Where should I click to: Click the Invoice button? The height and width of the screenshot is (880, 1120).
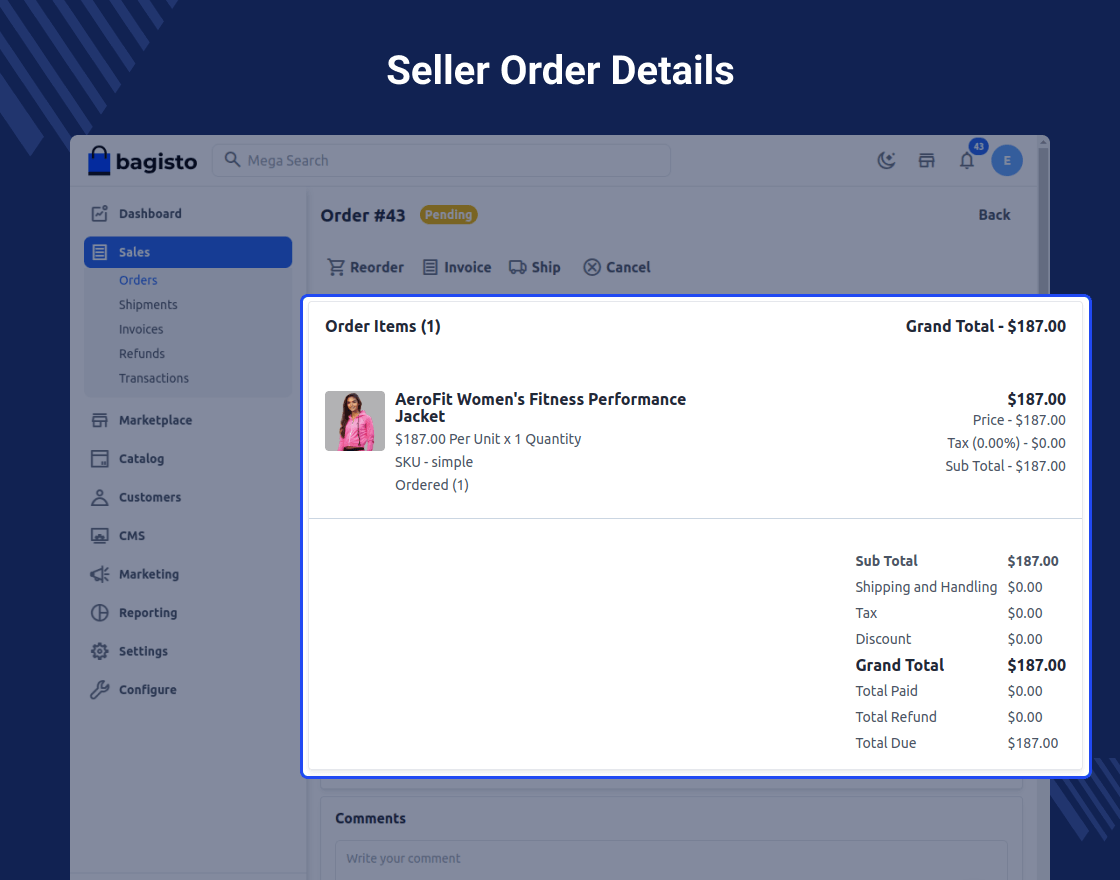point(457,267)
